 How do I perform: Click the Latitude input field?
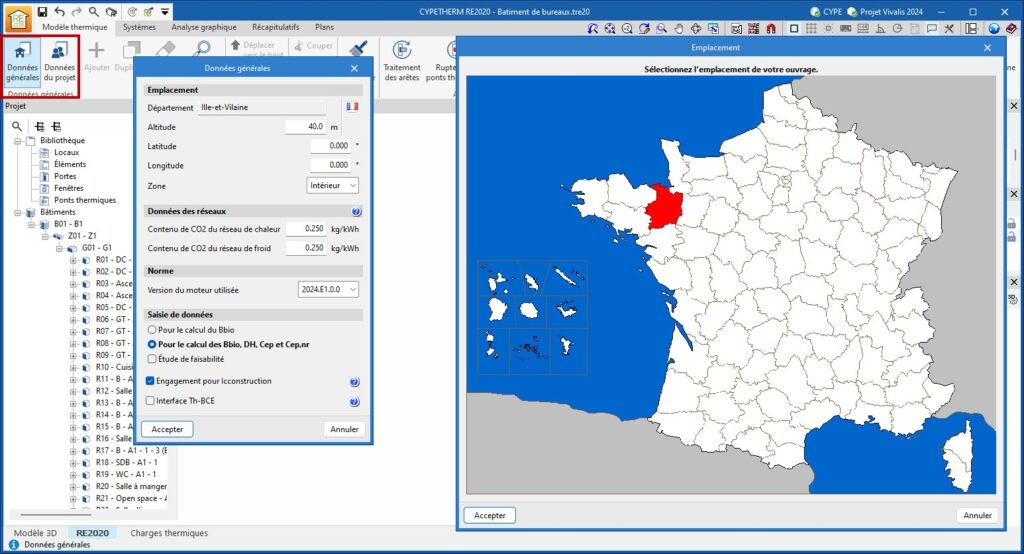click(x=331, y=146)
